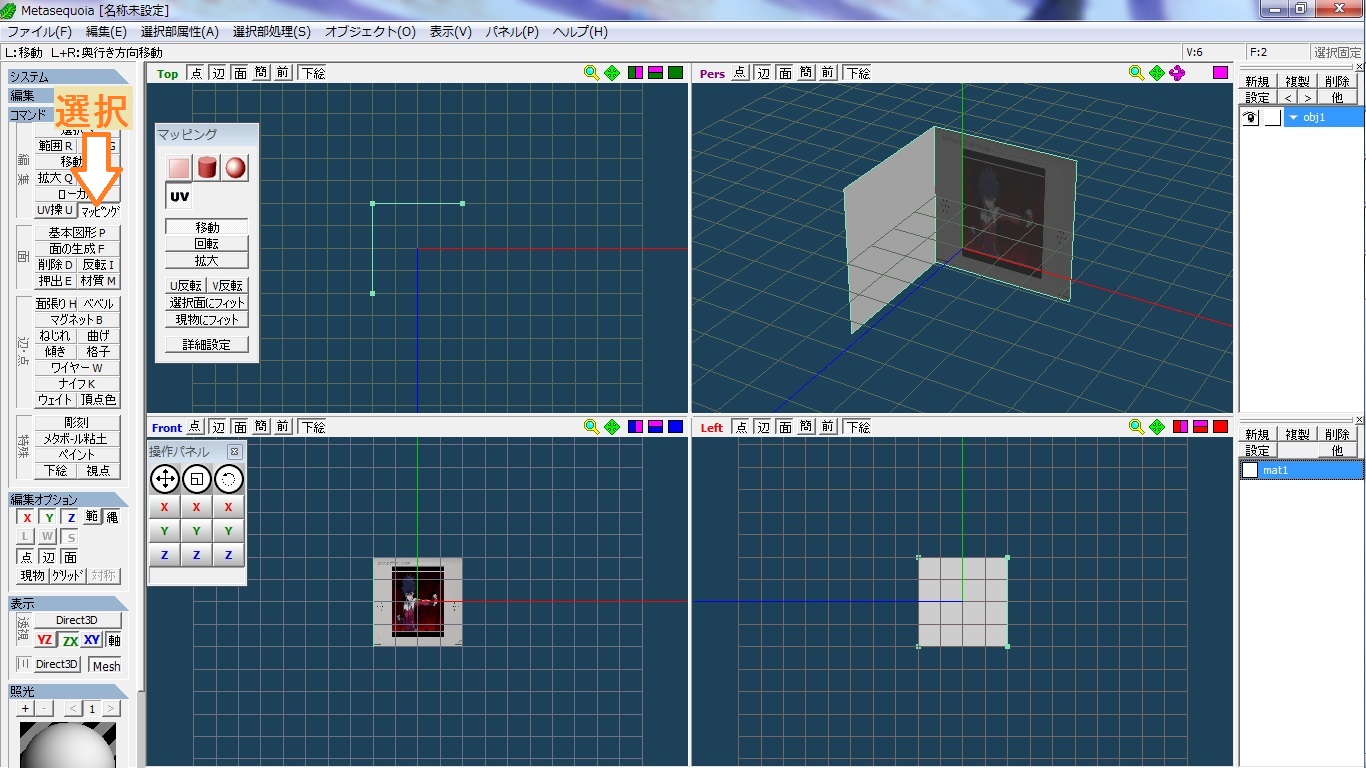
Task: Click zoom magnifier icon in Front view
Action: tap(592, 427)
